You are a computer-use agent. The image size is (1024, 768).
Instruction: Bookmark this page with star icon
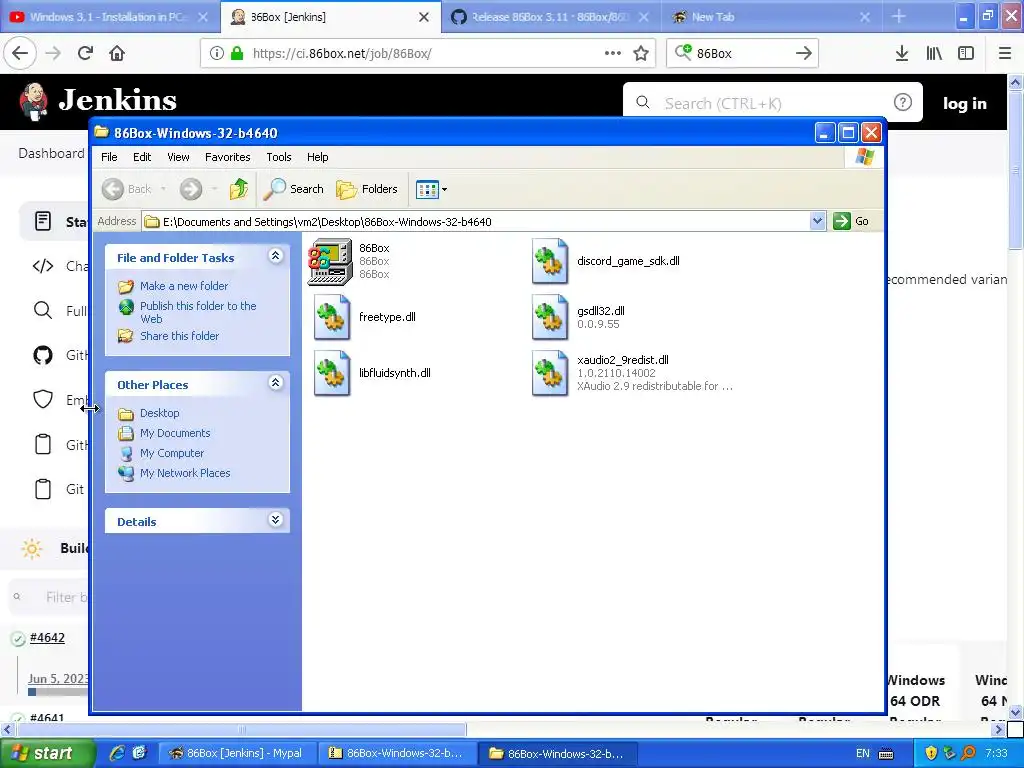point(641,53)
